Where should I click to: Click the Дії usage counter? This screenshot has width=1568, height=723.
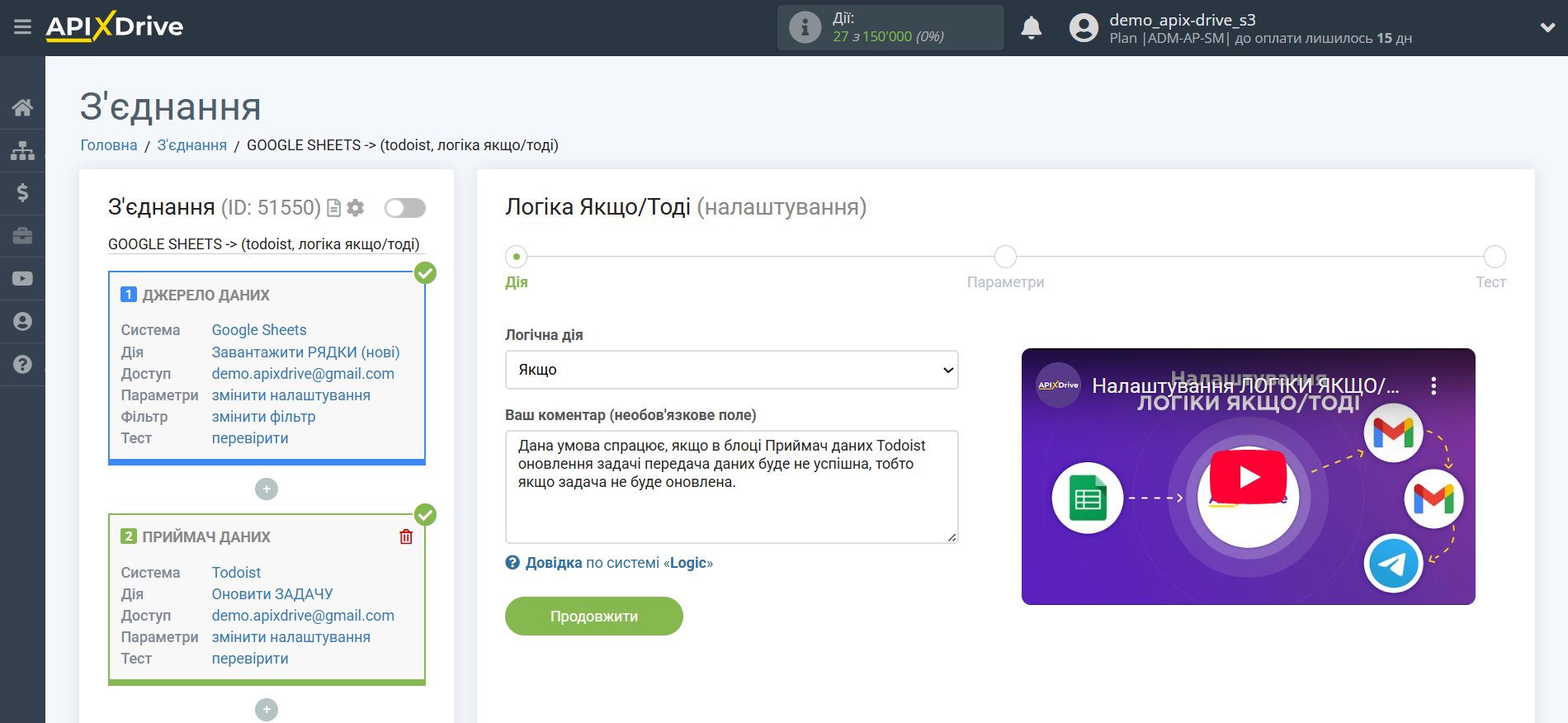(889, 27)
